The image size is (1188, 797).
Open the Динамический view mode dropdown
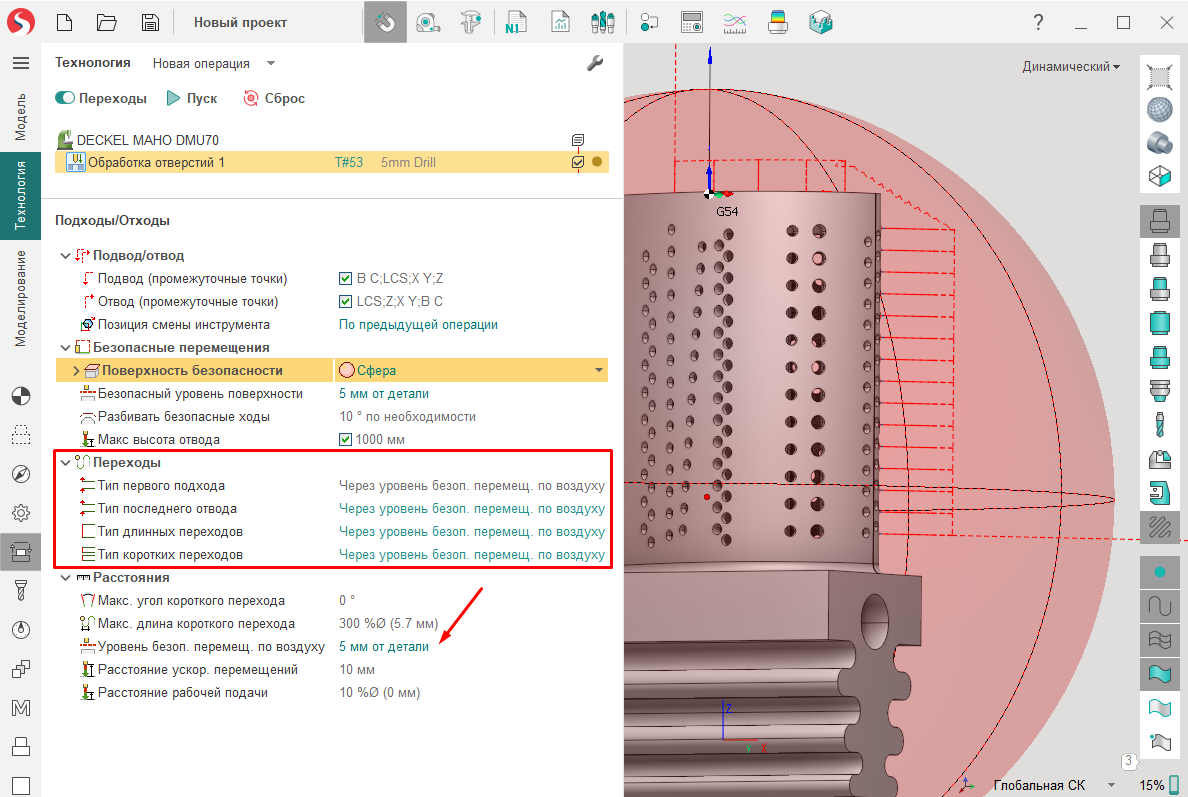pos(1070,67)
